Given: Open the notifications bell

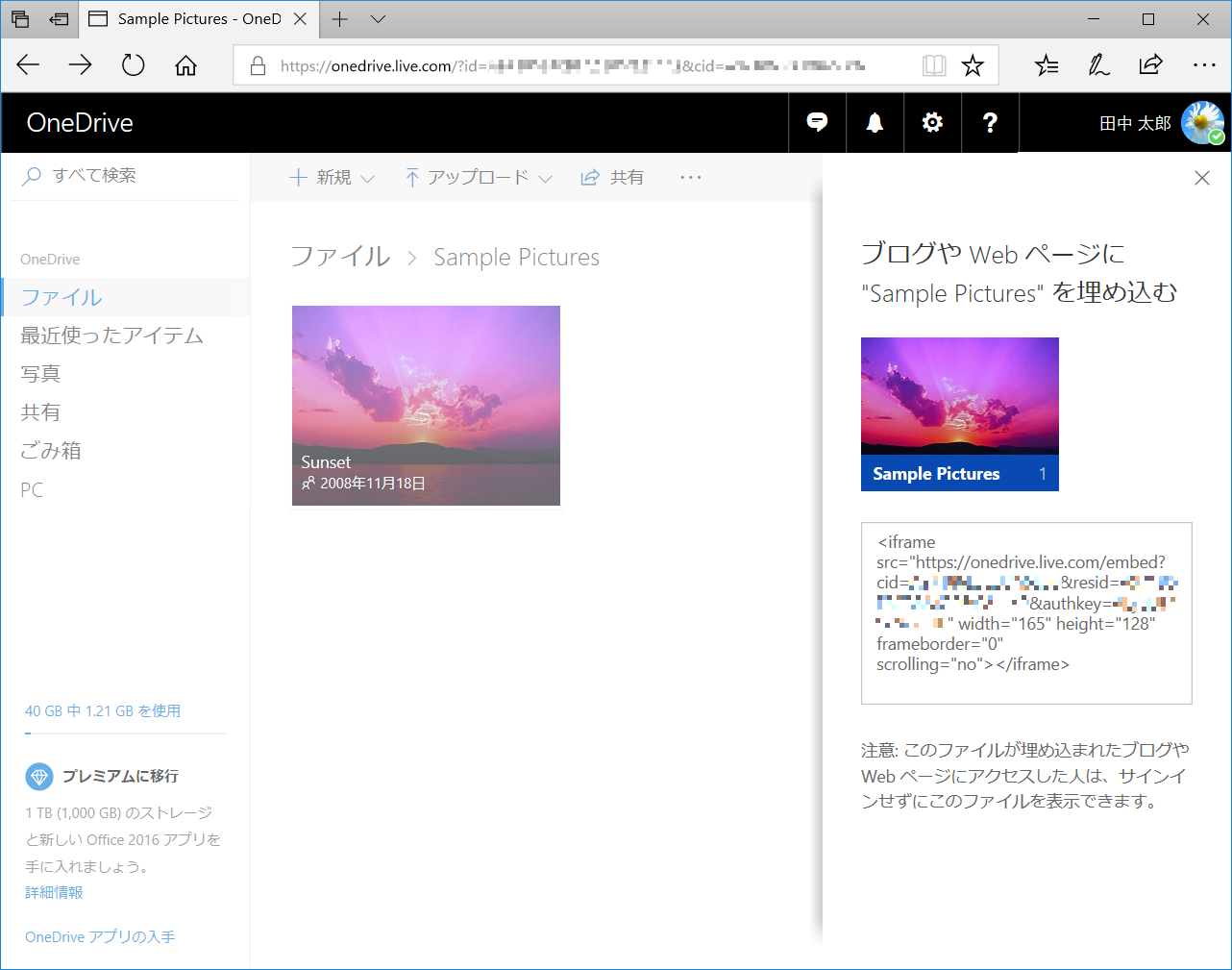Looking at the screenshot, I should coord(875,122).
